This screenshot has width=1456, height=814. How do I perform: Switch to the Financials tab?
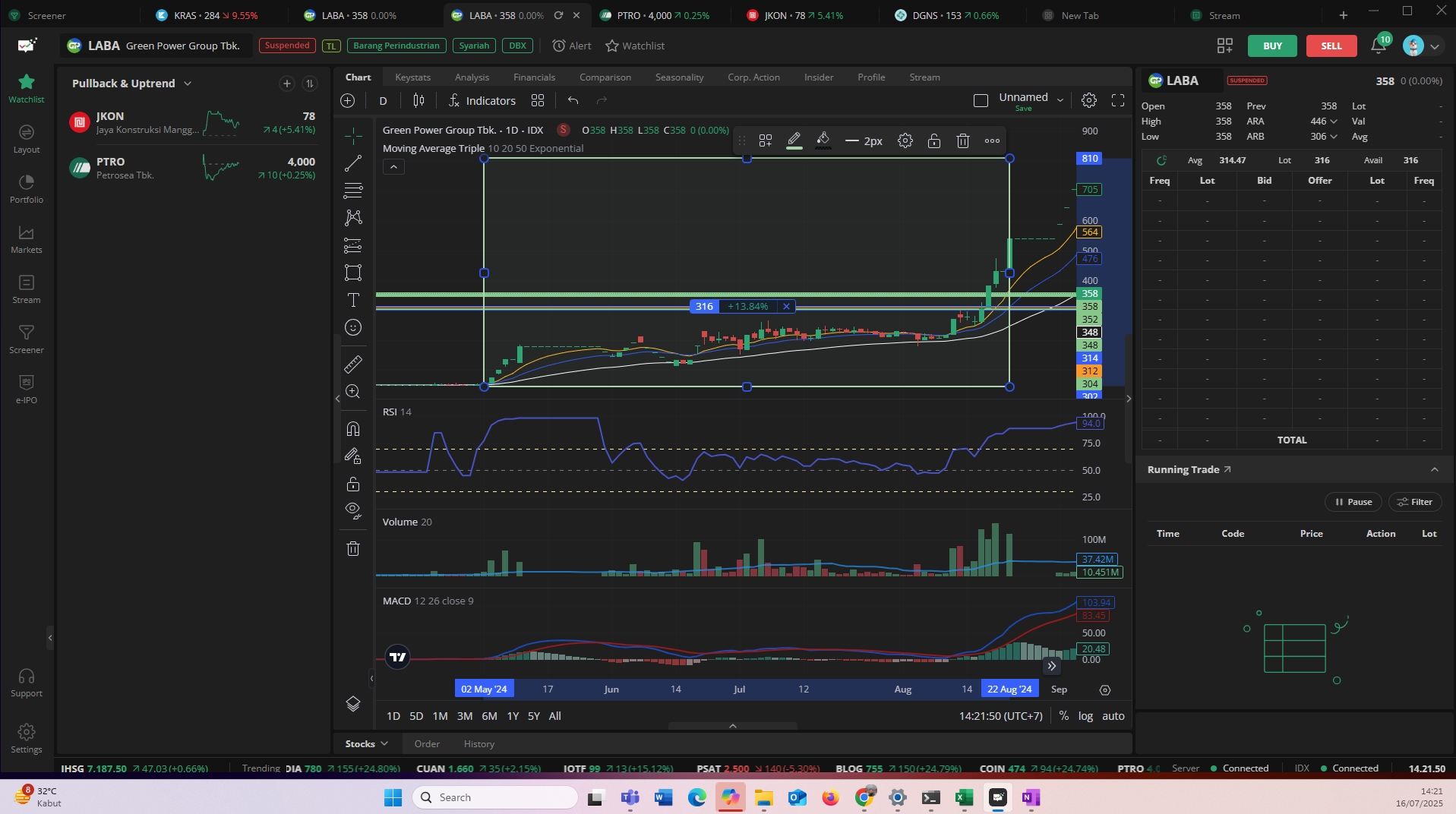point(534,77)
